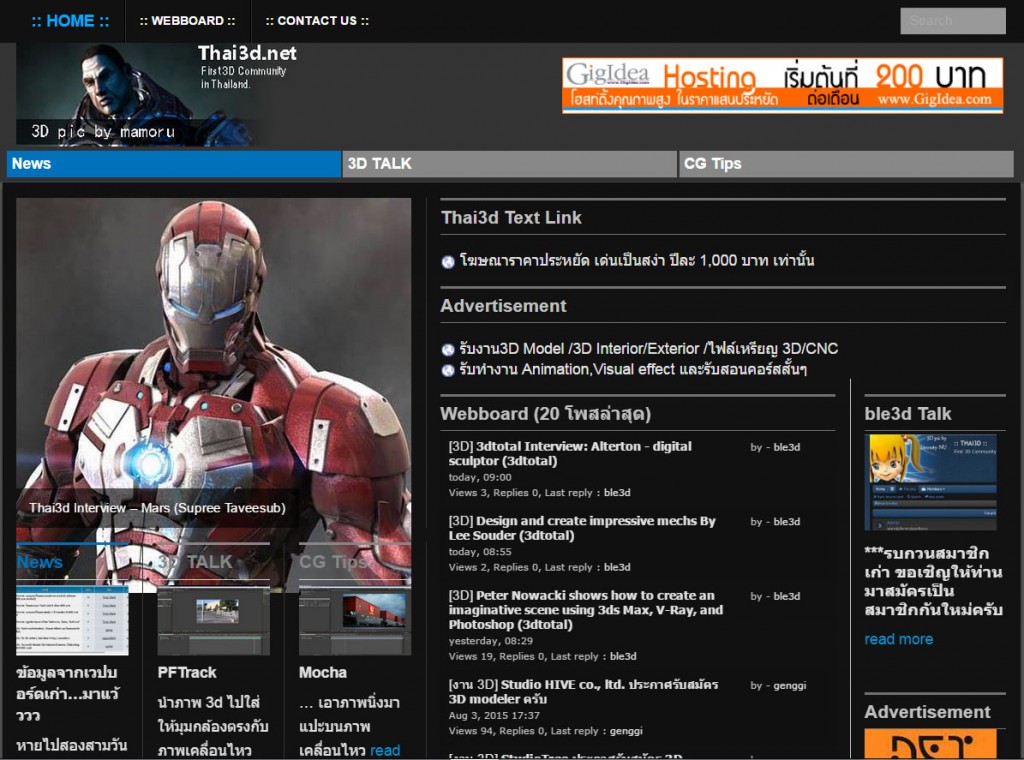Open the PFTrack article title

pos(187,673)
